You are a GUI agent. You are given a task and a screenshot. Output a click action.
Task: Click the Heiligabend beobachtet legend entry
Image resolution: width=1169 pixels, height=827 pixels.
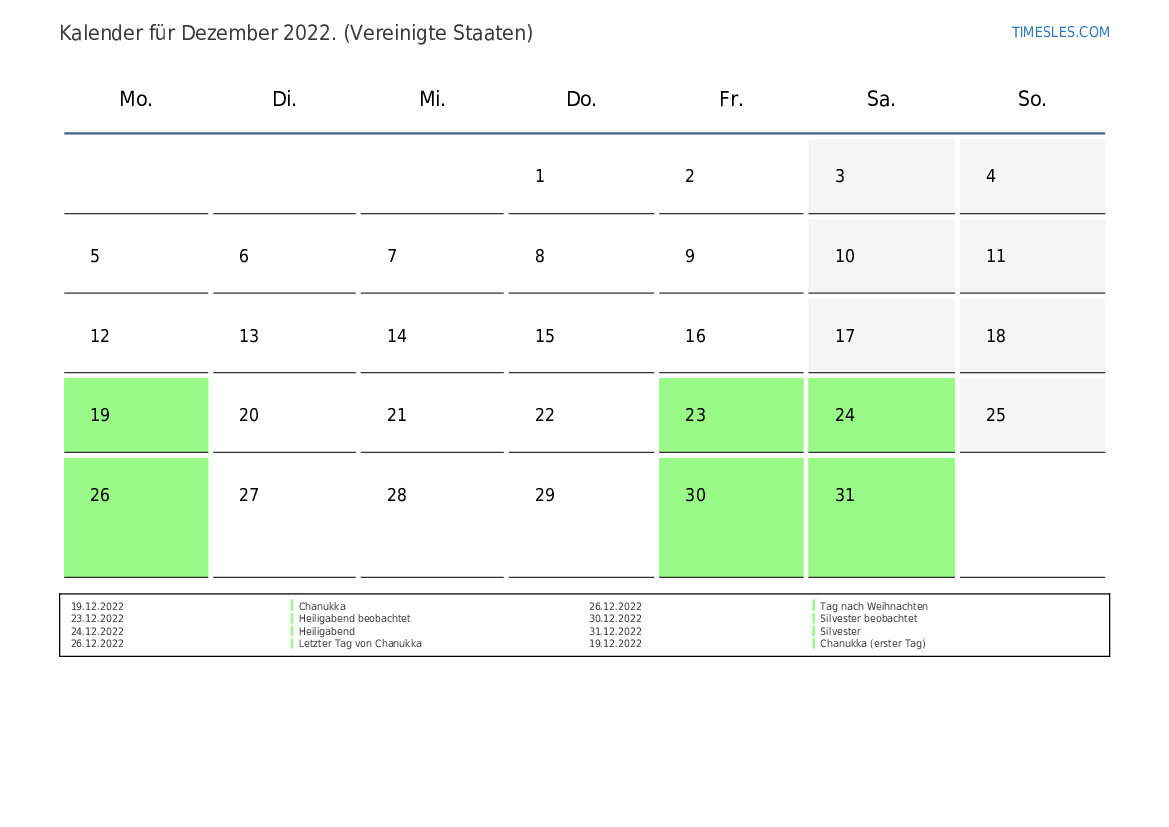click(x=354, y=619)
